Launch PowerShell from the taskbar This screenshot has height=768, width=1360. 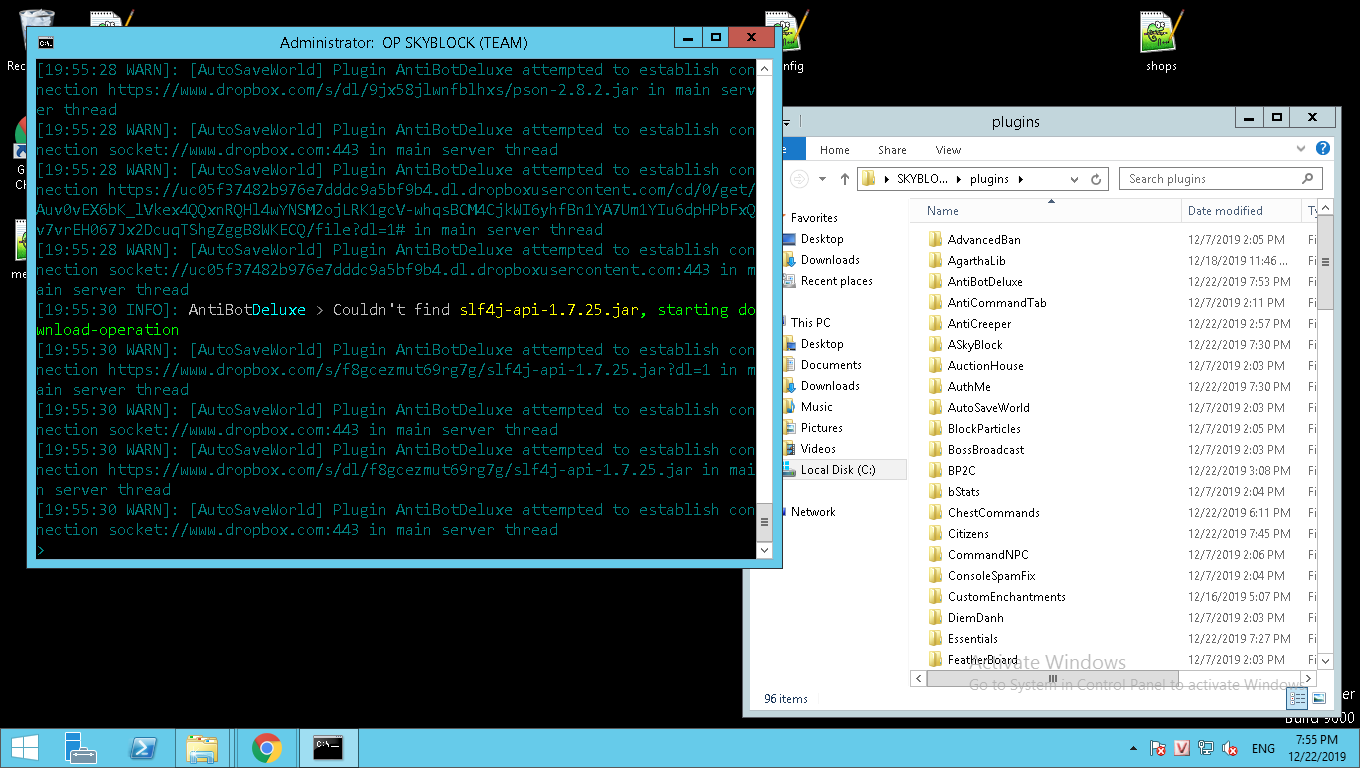pos(143,748)
